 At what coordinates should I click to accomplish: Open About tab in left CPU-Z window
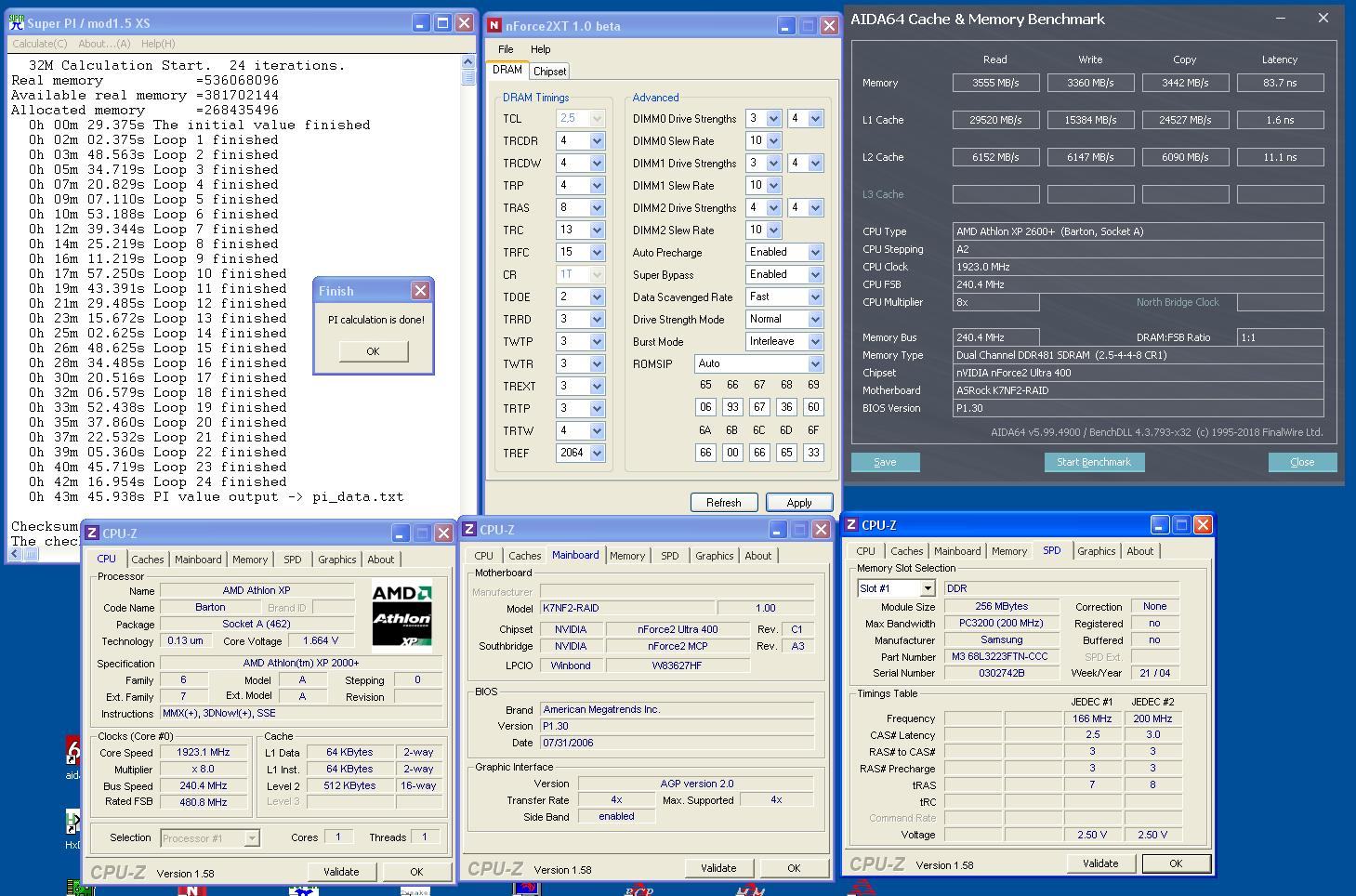(x=380, y=560)
